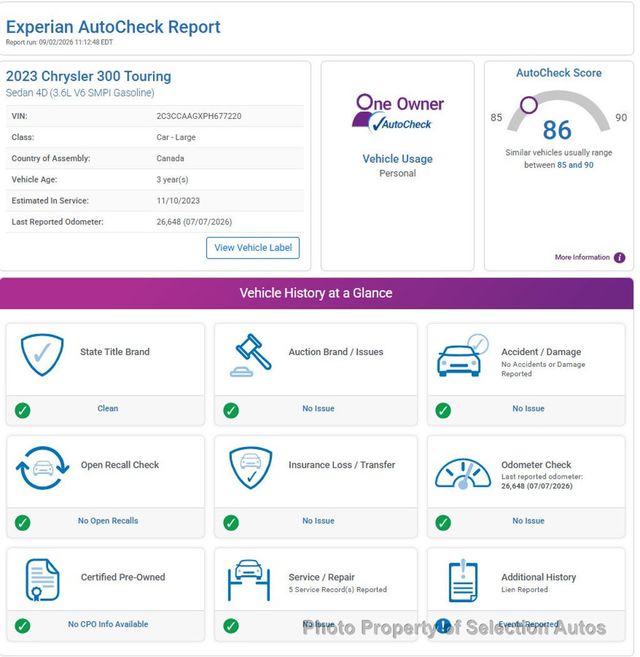Click No Issue under Odometer Check
Image resolution: width=640 pixels, height=657 pixels.
click(x=528, y=520)
